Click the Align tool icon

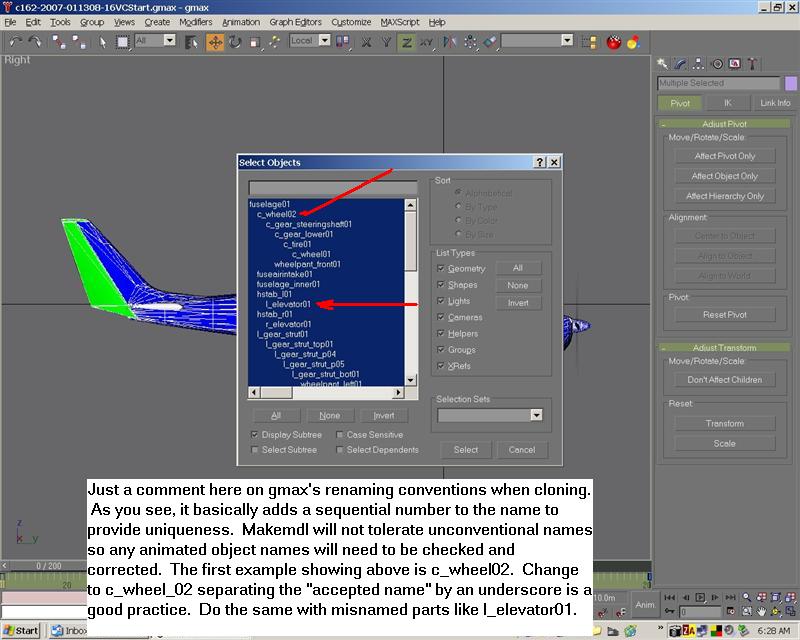[x=490, y=42]
